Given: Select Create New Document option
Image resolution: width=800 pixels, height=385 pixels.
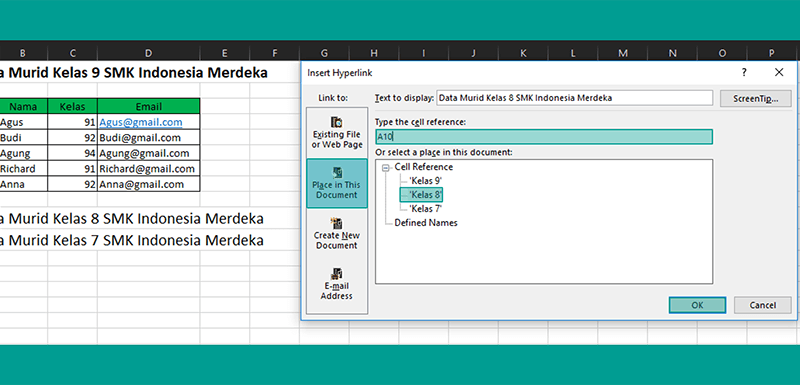Looking at the screenshot, I should (337, 234).
